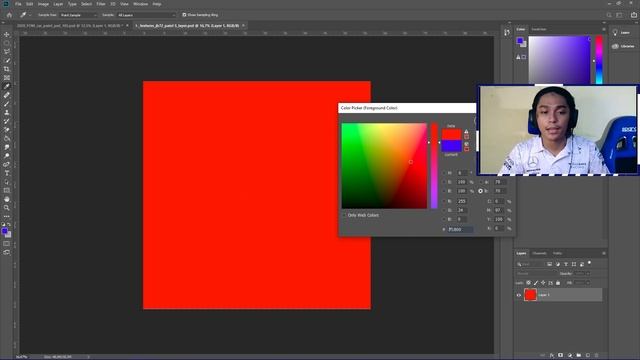Create a new group with the folder icon
The image size is (640, 360).
click(578, 356)
